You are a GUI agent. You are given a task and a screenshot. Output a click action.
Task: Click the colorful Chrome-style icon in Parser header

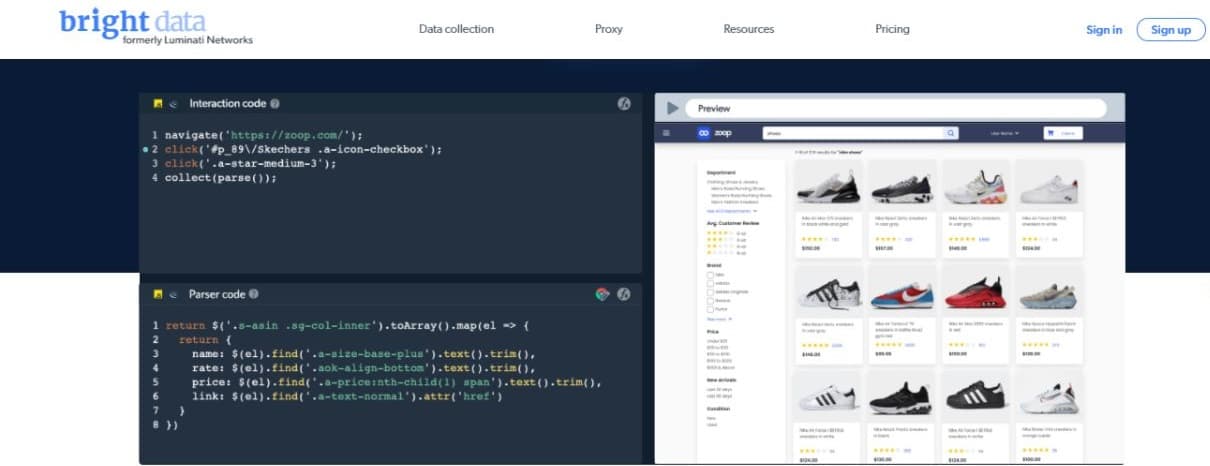click(602, 294)
